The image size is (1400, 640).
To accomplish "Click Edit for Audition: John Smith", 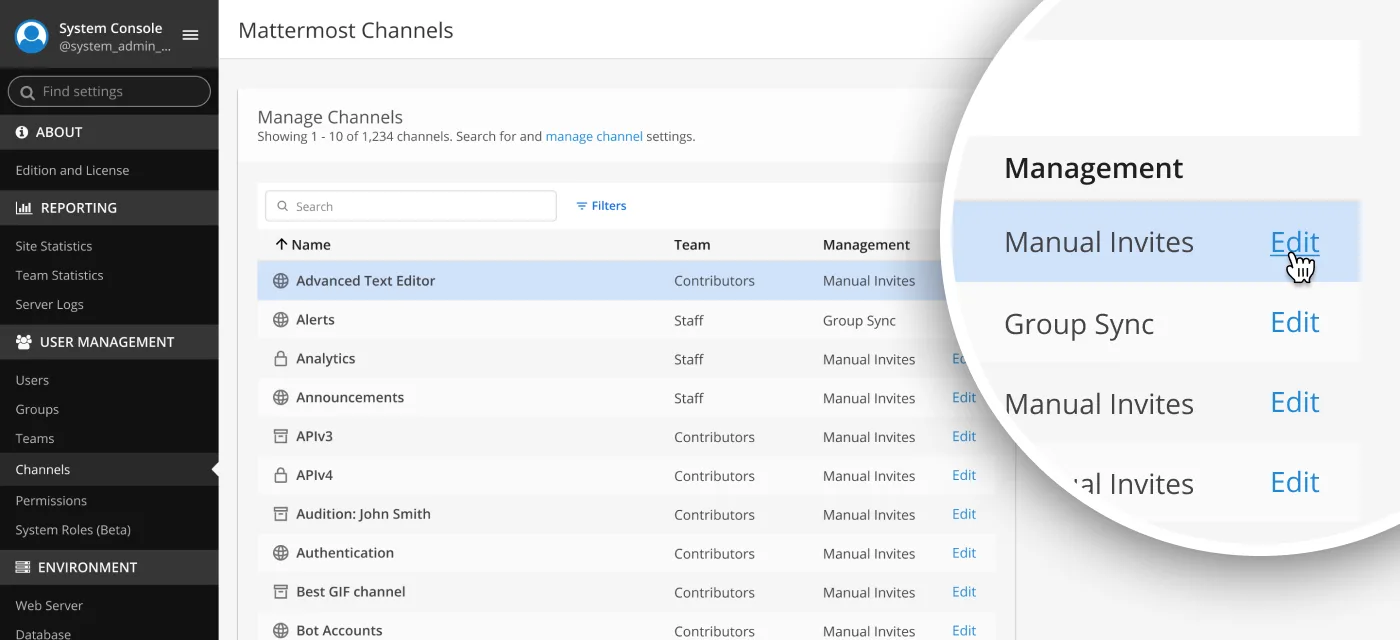I will pyautogui.click(x=964, y=514).
